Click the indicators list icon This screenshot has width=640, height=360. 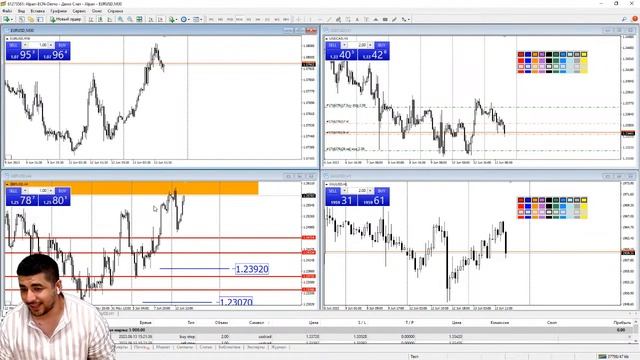[x=171, y=19]
